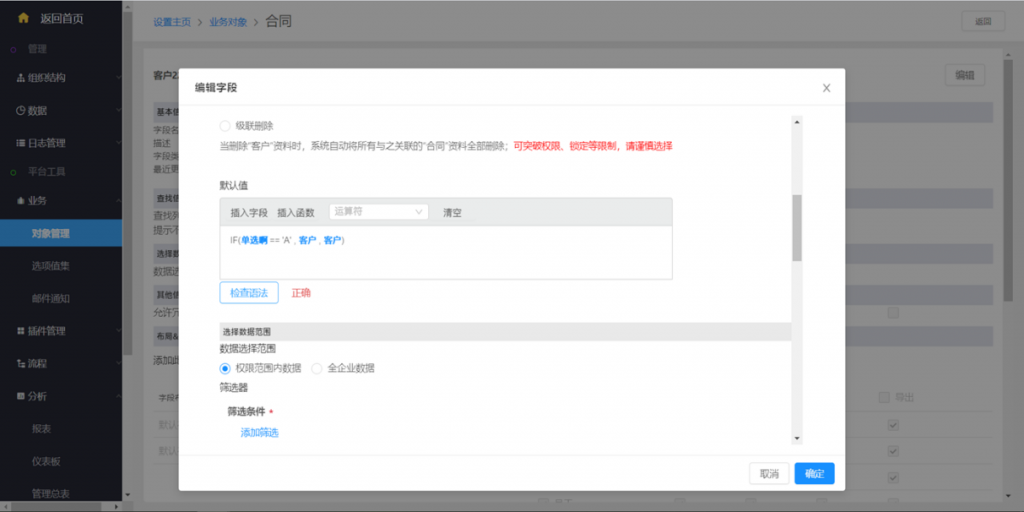Click the 流程 icon in the sidebar
1024x512 pixels.
(20, 363)
